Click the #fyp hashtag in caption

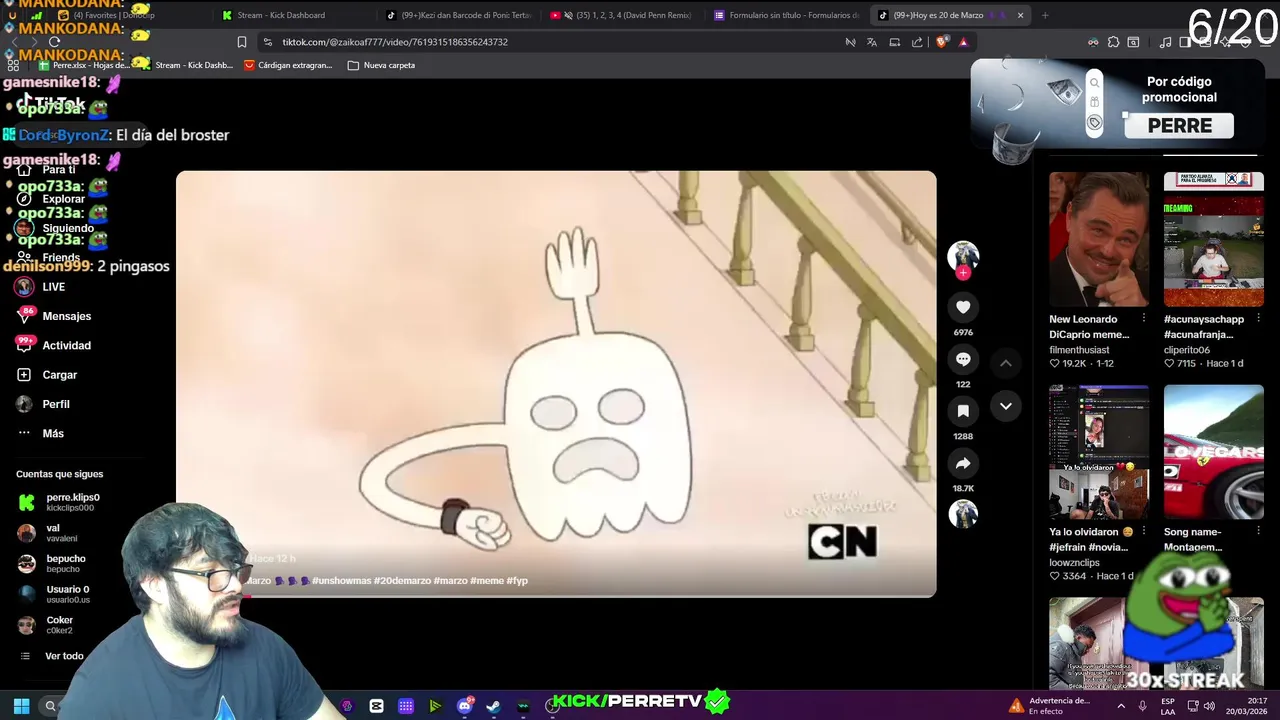(x=517, y=581)
